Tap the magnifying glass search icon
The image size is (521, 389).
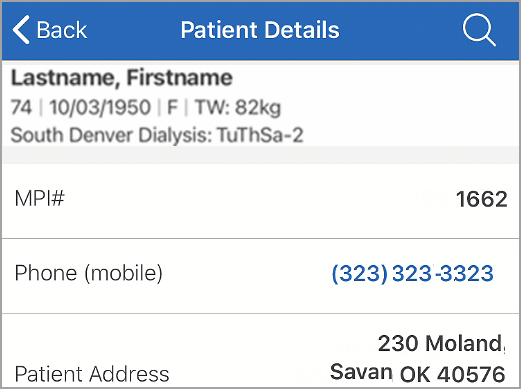pos(479,29)
